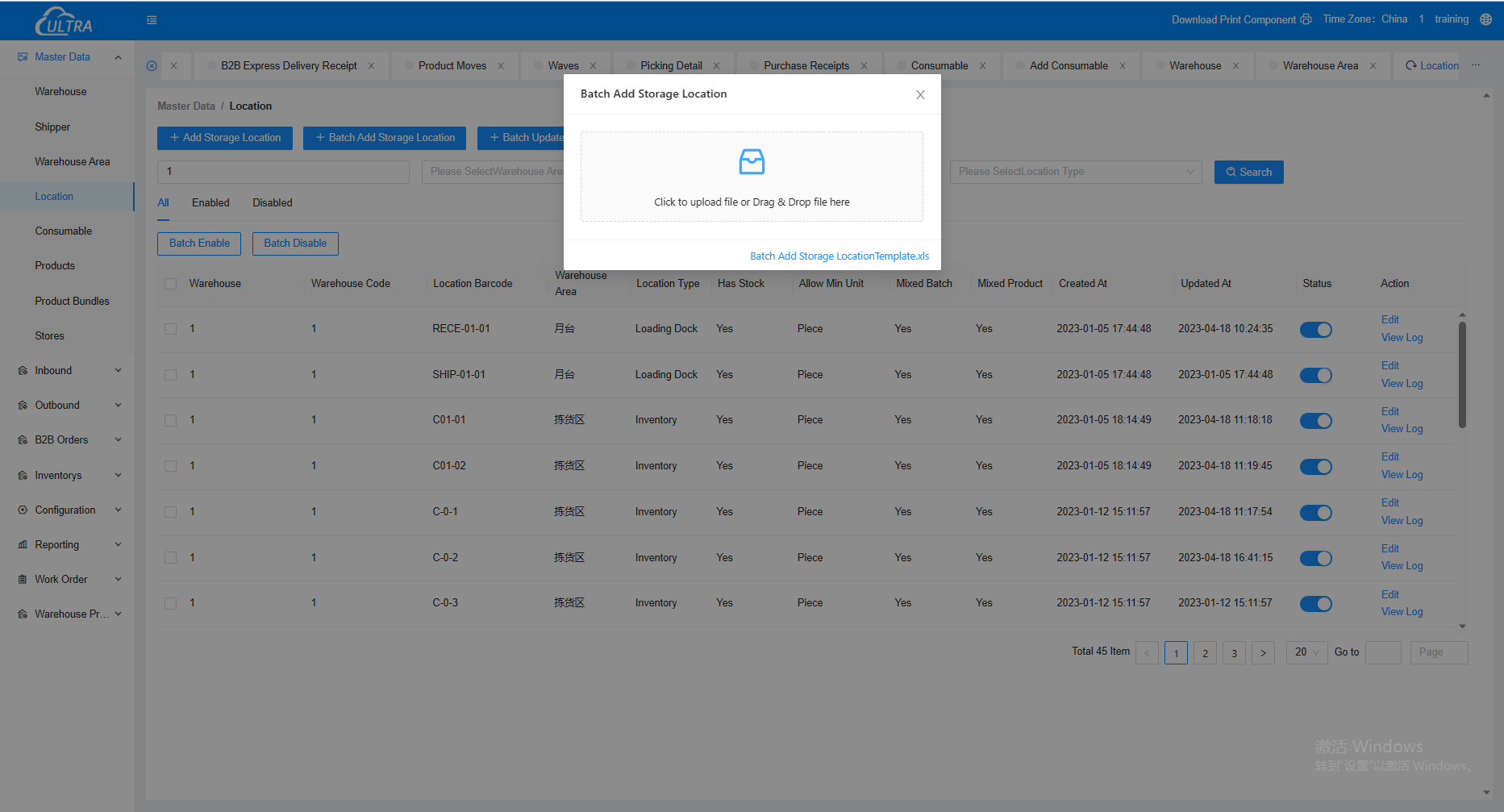Close the Warehouse Area tab
The image size is (1504, 812).
pos(1373,66)
